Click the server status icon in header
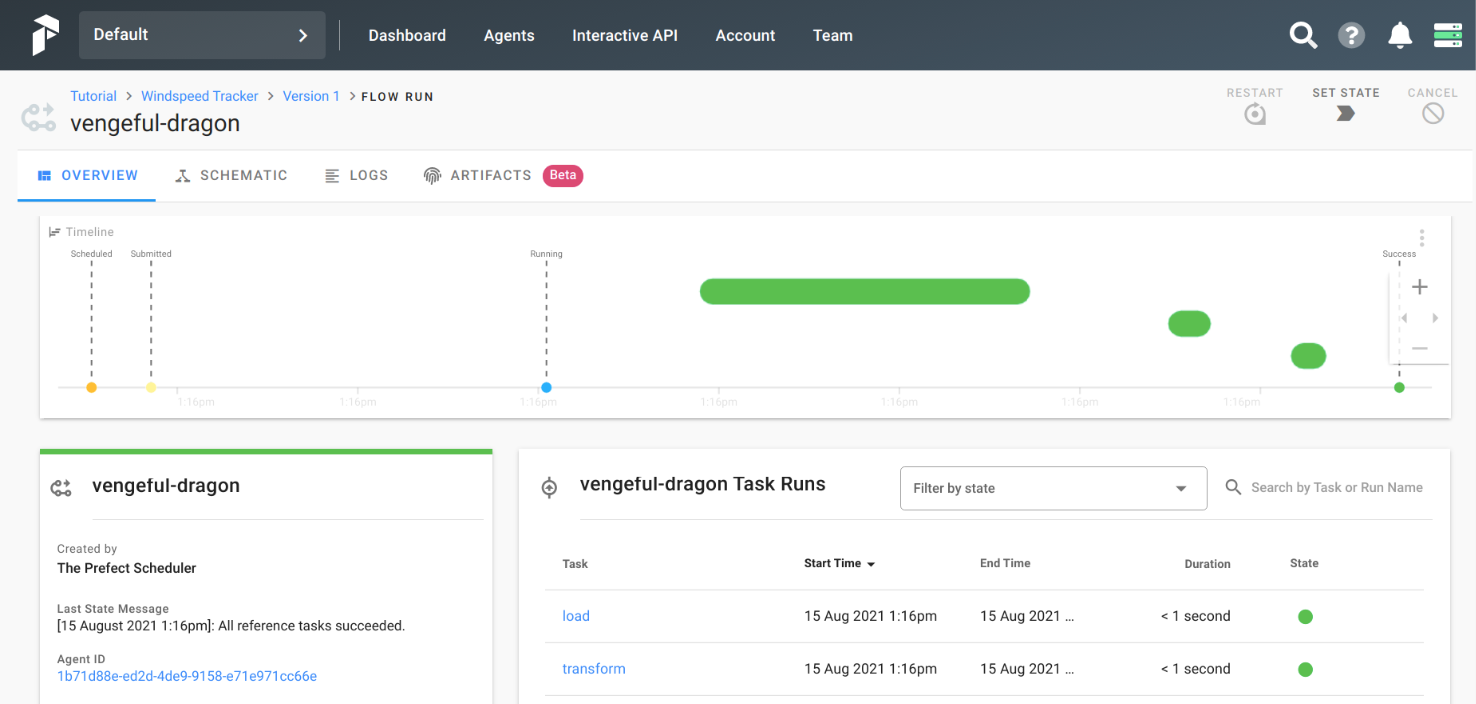The image size is (1476, 704). pyautogui.click(x=1447, y=36)
